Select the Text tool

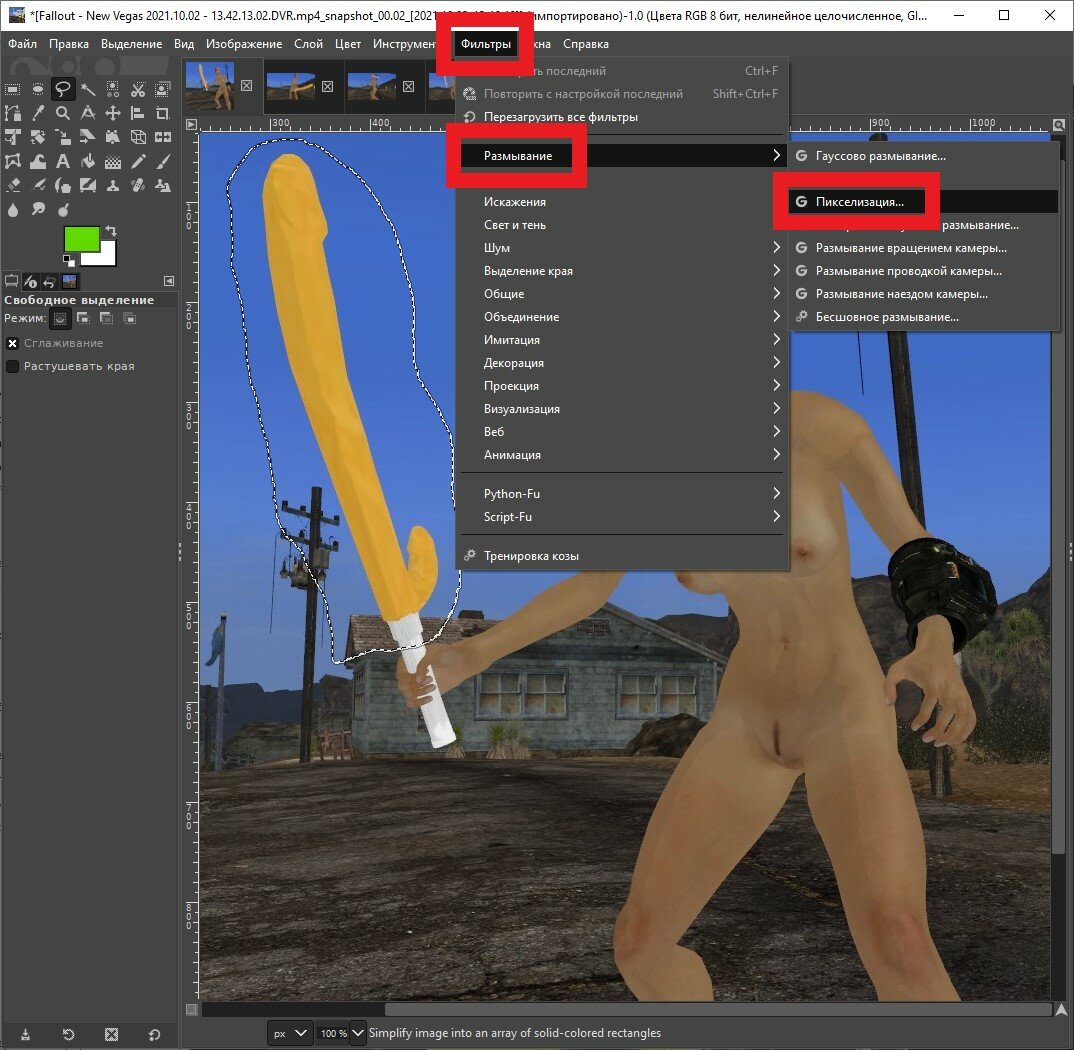tap(63, 162)
